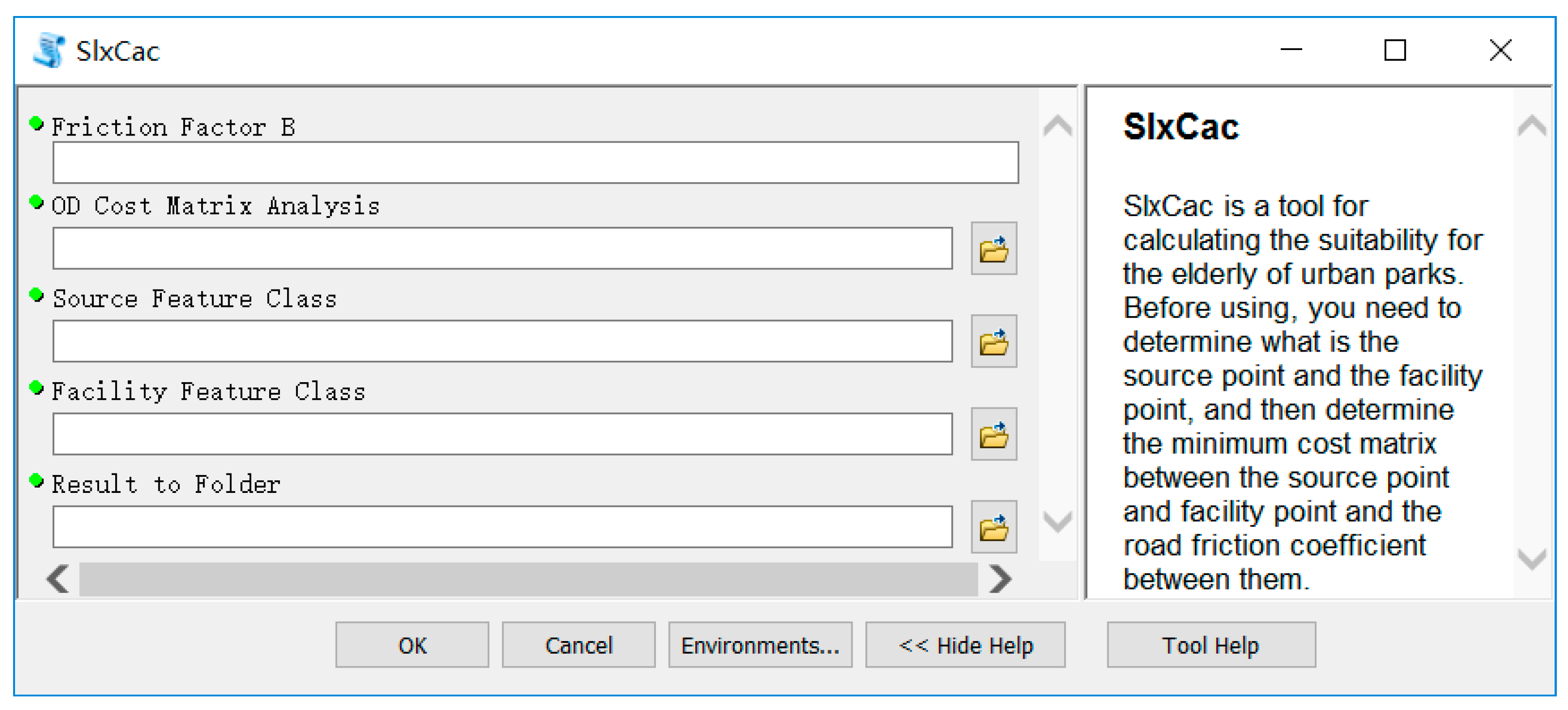The width and height of the screenshot is (1568, 710).
Task: Click the horizontal scrollbar track
Action: [528, 578]
